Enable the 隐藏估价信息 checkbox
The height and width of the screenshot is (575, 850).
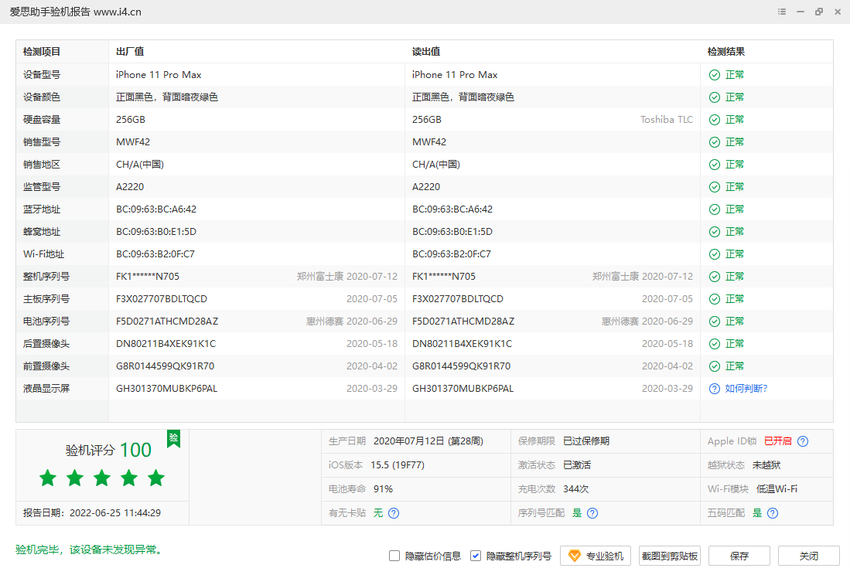[395, 556]
